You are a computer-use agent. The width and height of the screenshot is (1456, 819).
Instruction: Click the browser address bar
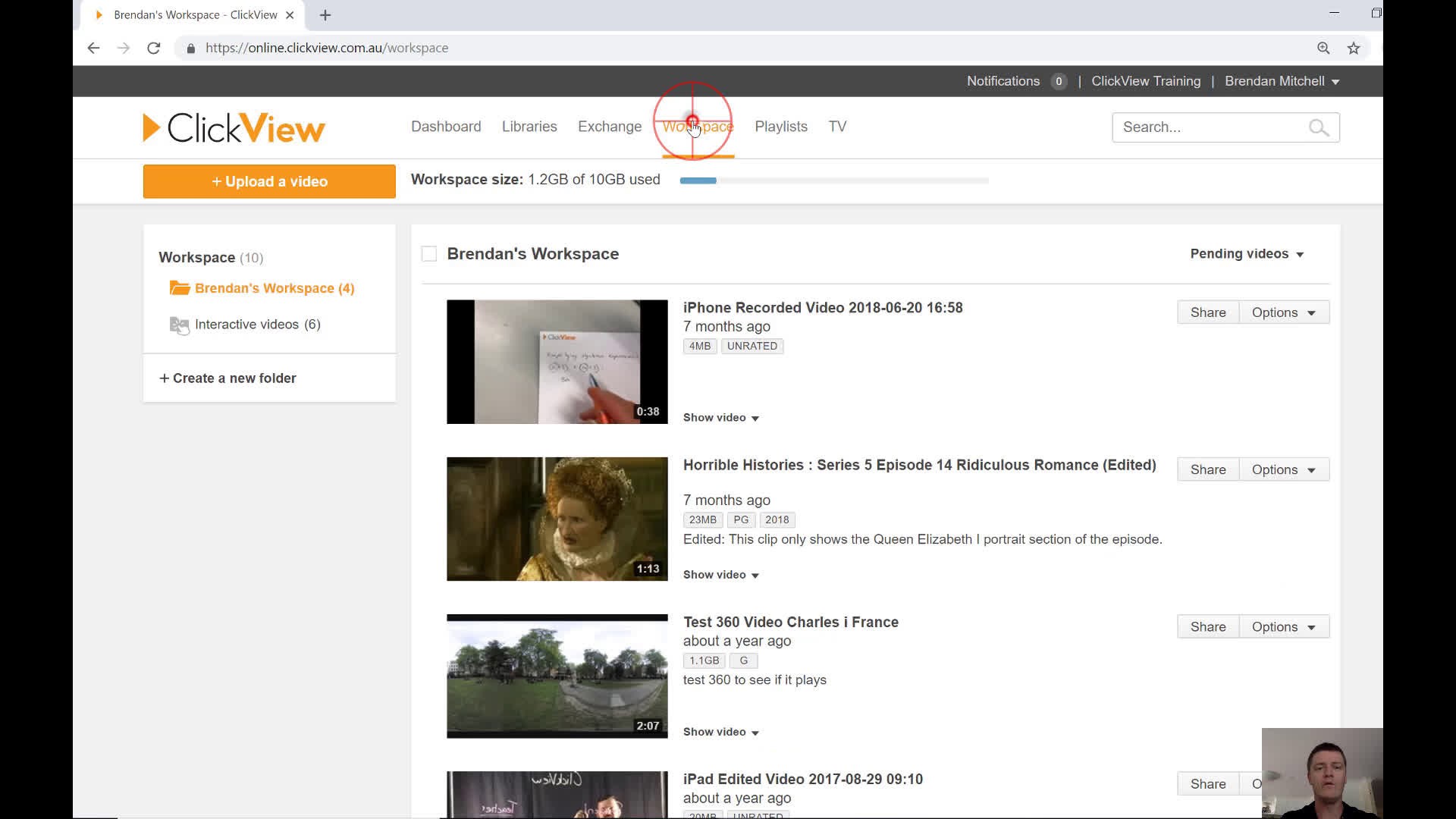tap(743, 48)
